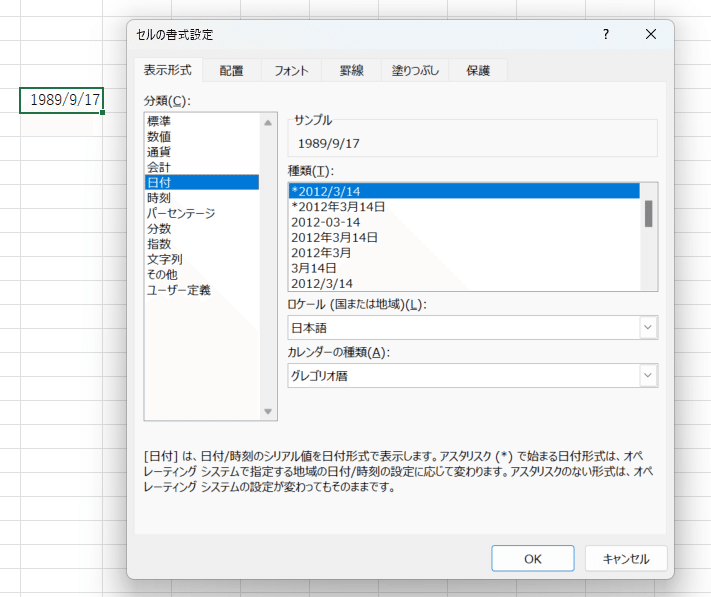This screenshot has width=711, height=597.
Task: Choose the 2012年3月 date format
Action: point(464,253)
